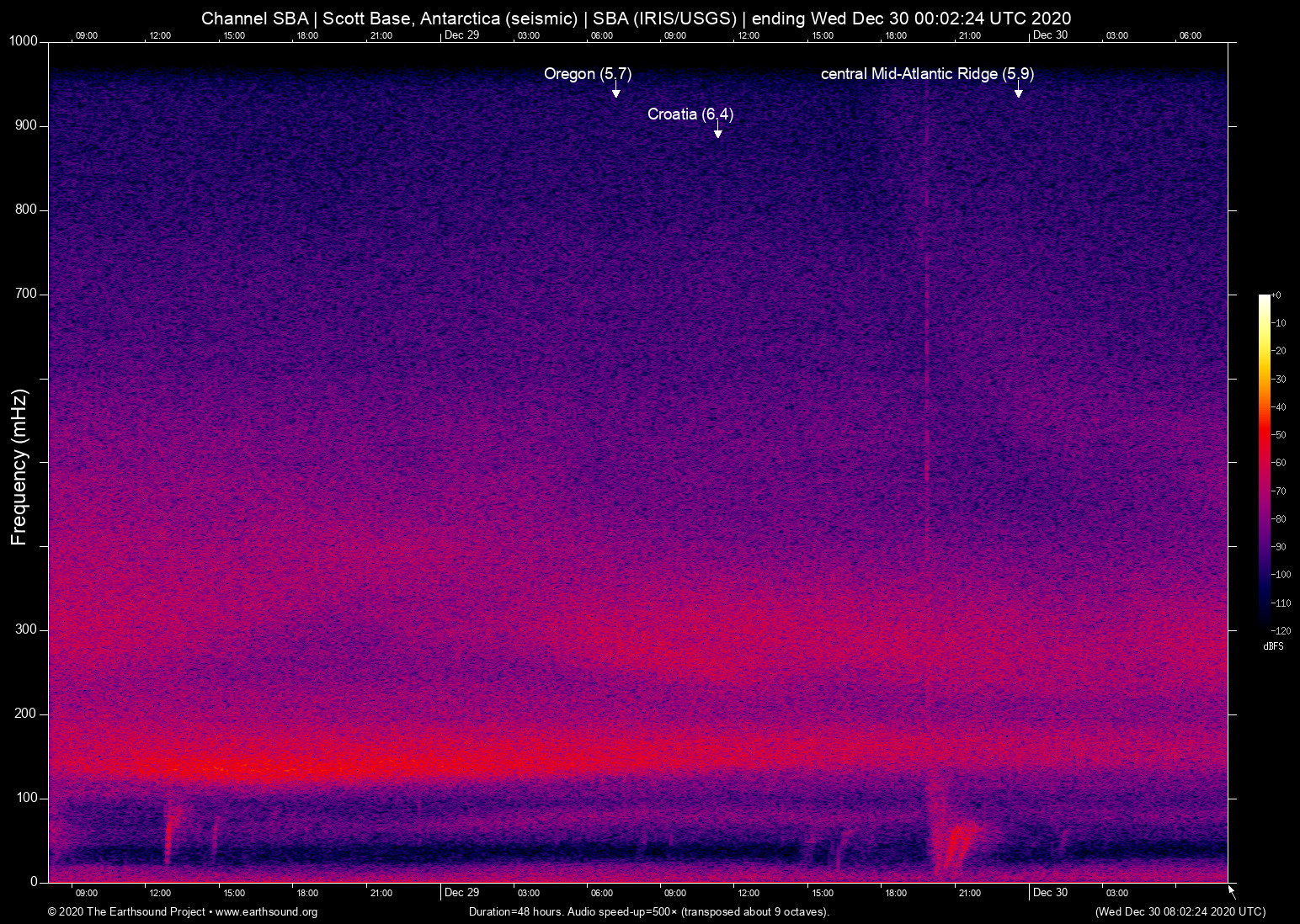Click the "-60" color scale value
Image resolution: width=1300 pixels, height=924 pixels.
pos(1279,463)
